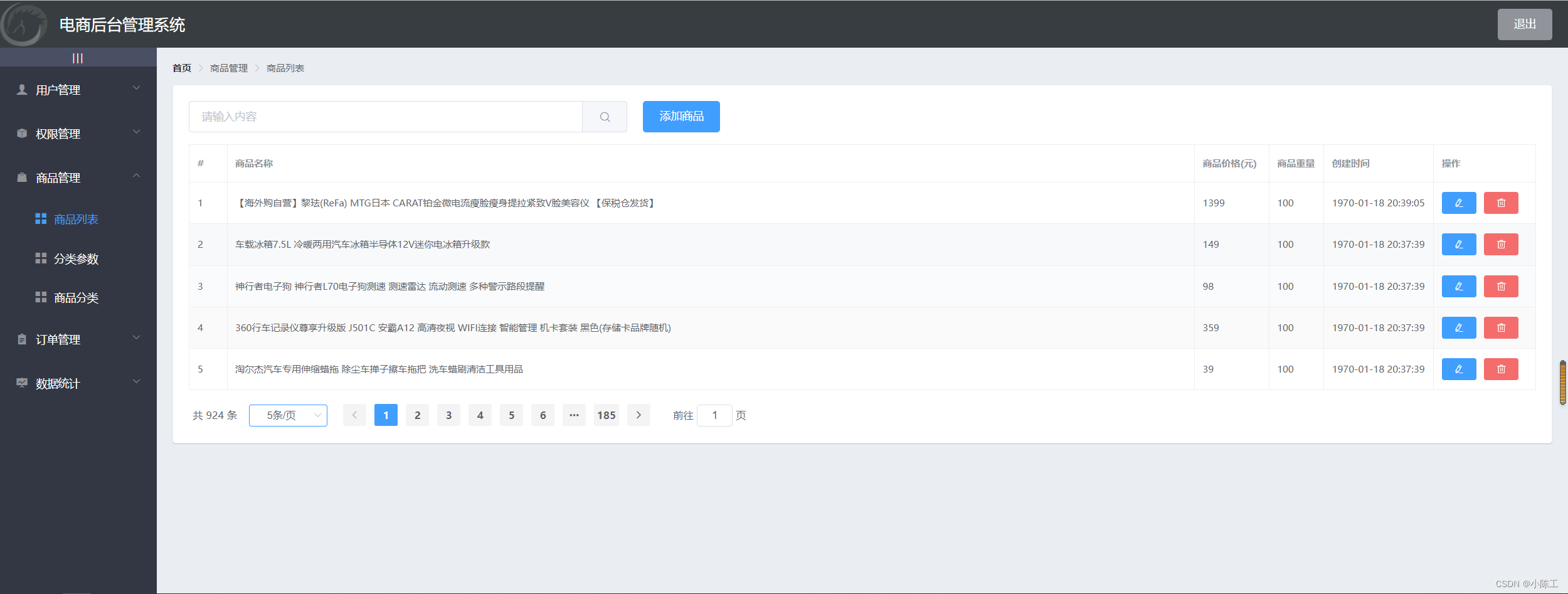1568x594 pixels.
Task: Click the 商品列表 breadcrumb text
Action: click(285, 68)
